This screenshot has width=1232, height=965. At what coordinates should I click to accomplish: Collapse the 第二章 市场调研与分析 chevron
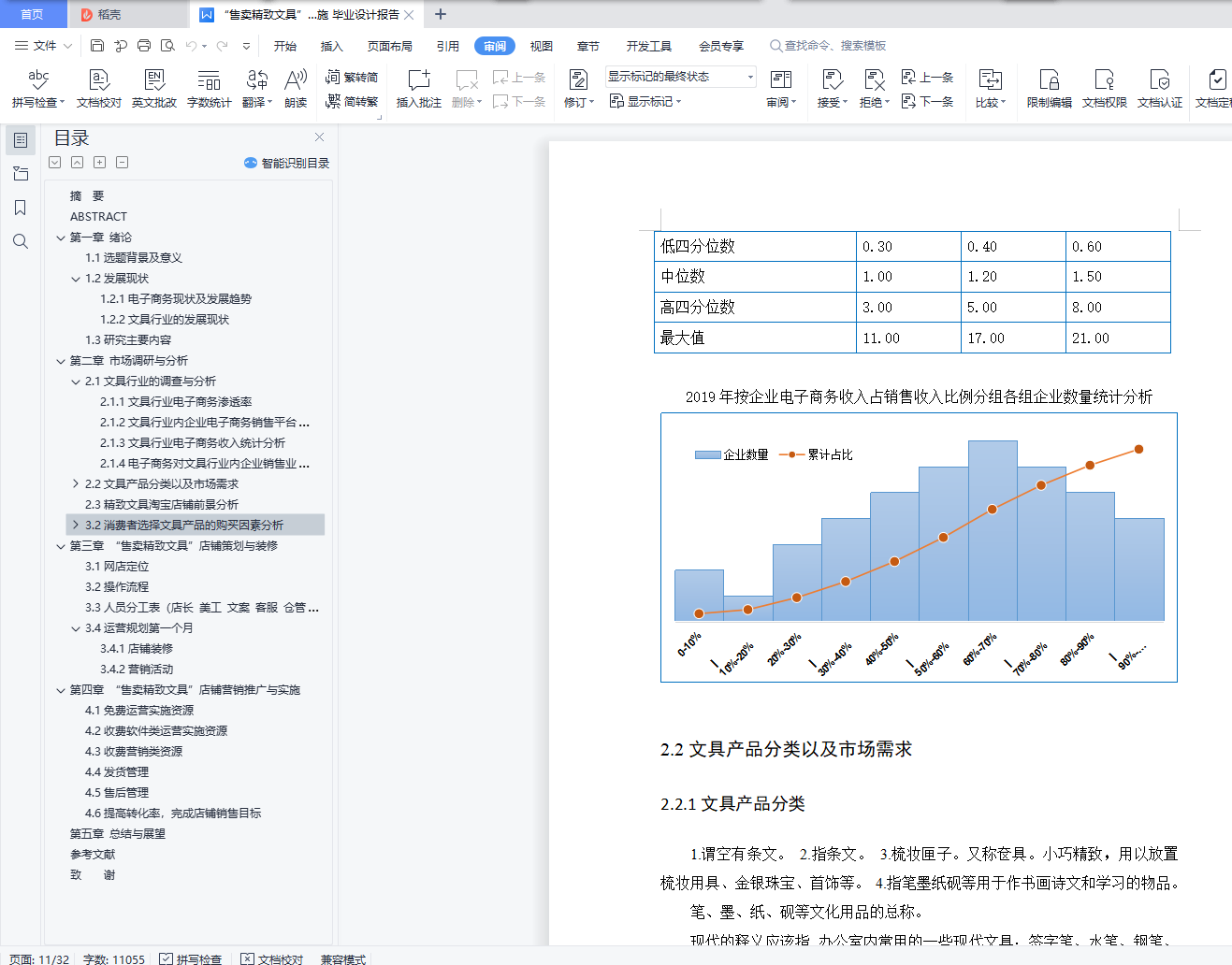tap(61, 361)
